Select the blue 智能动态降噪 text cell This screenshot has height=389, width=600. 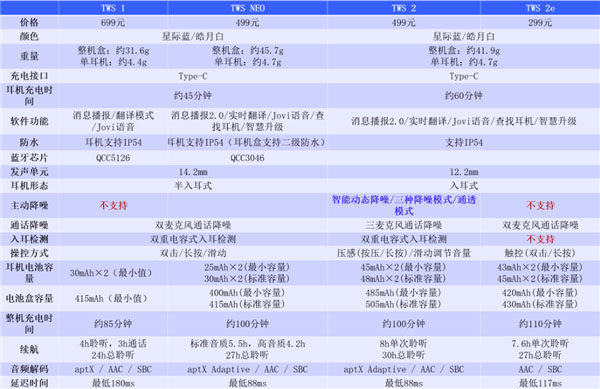(404, 205)
